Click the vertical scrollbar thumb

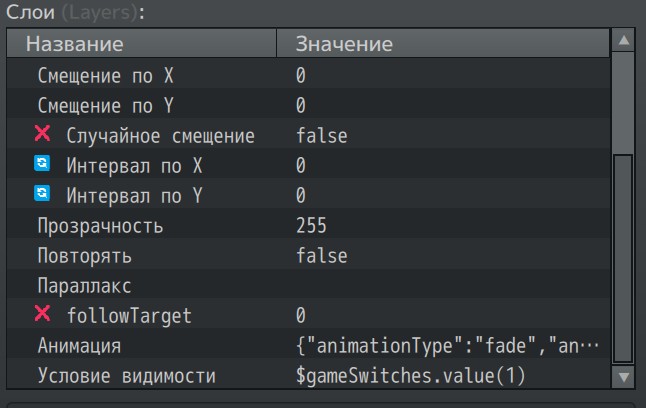click(x=623, y=259)
